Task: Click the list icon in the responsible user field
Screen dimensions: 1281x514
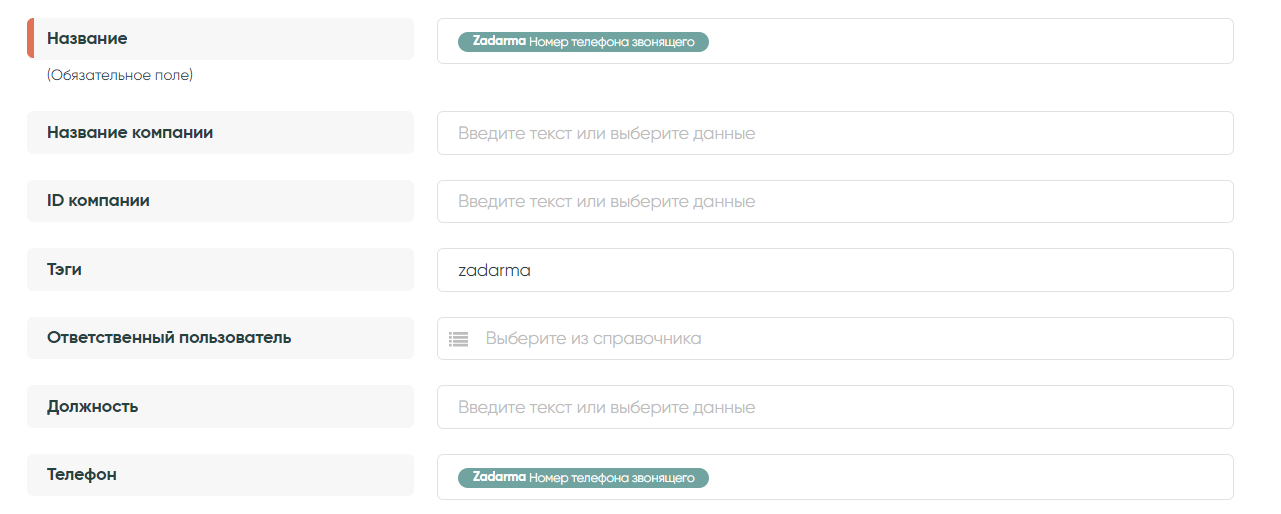Action: [458, 339]
